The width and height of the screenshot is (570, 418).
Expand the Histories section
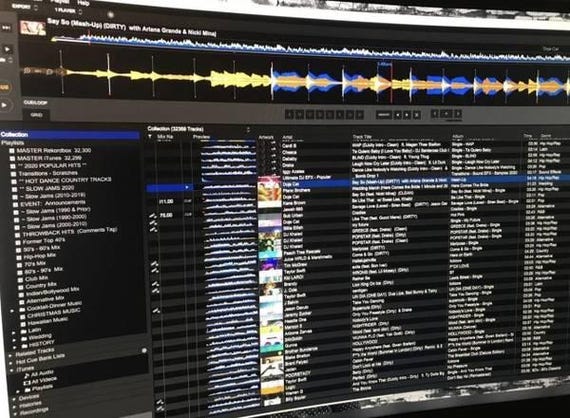pyautogui.click(x=15, y=406)
